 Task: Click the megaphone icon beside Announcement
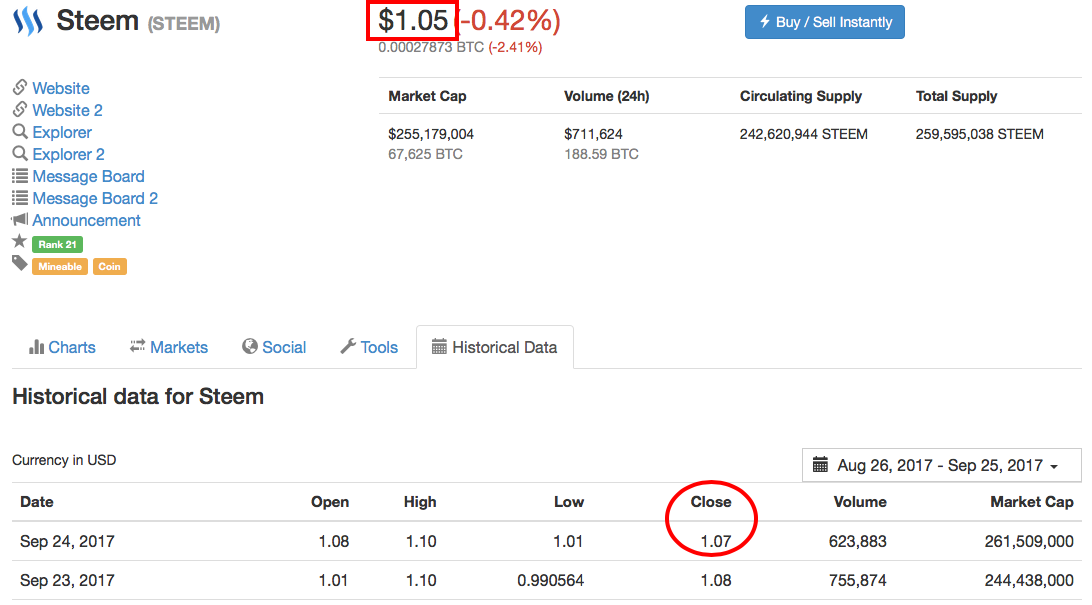point(20,219)
